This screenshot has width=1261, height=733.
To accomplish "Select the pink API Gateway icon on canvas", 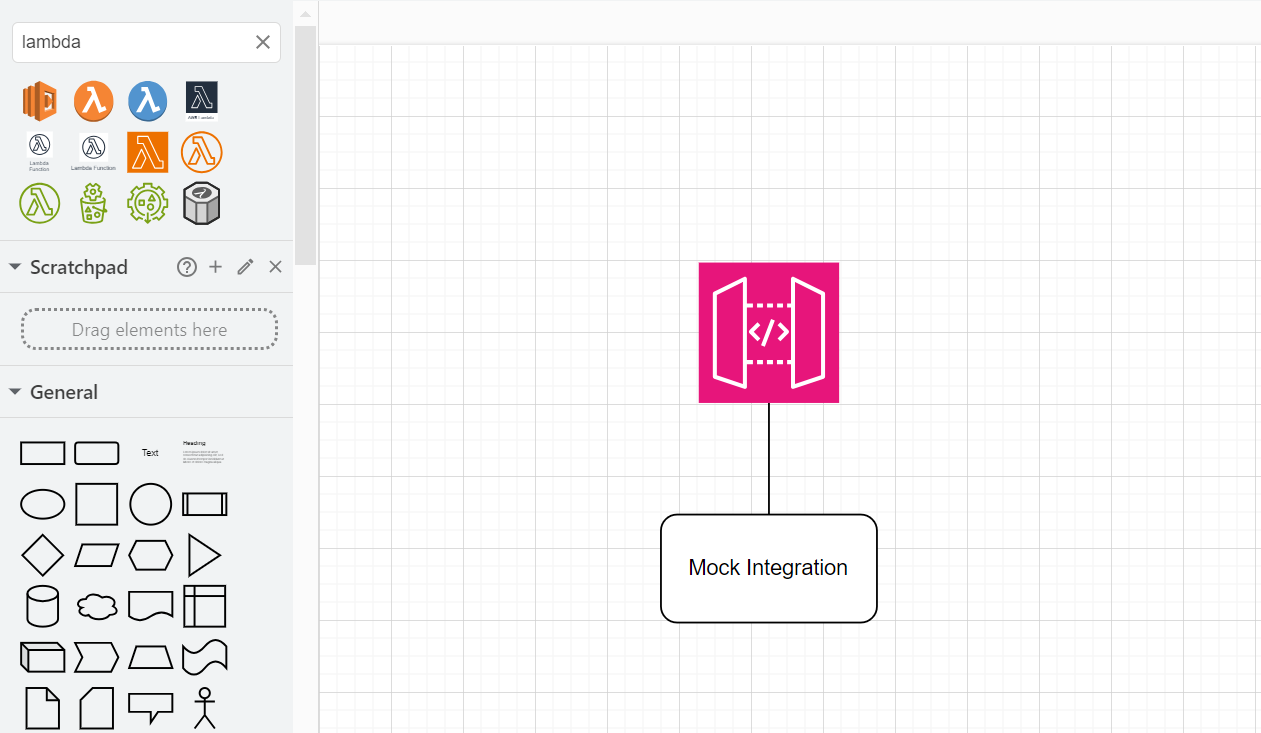I will click(769, 333).
